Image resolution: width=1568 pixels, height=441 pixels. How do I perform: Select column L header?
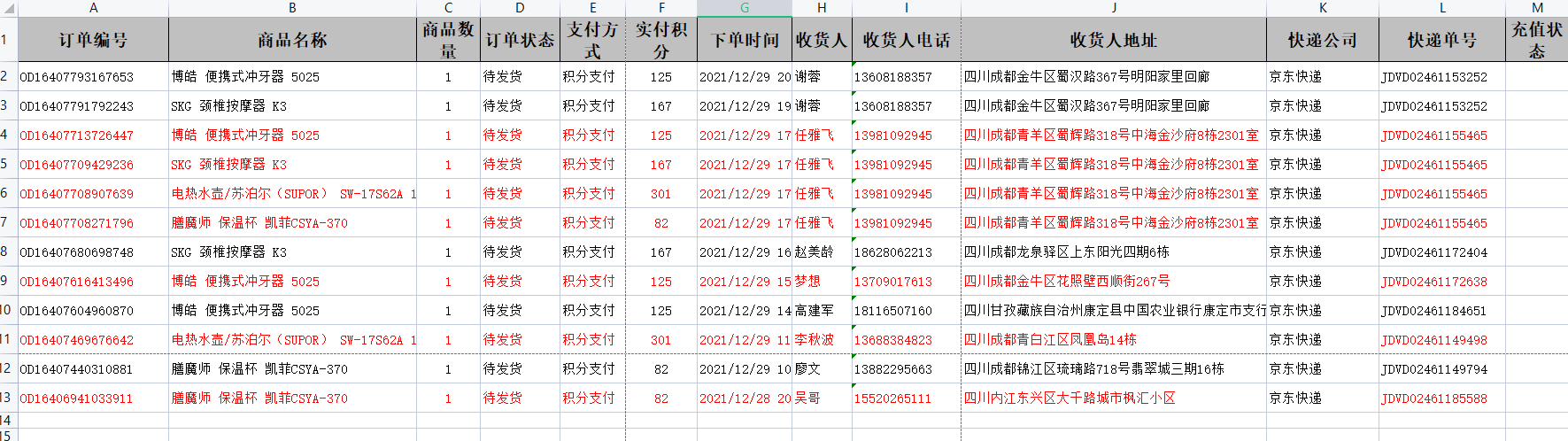1442,8
